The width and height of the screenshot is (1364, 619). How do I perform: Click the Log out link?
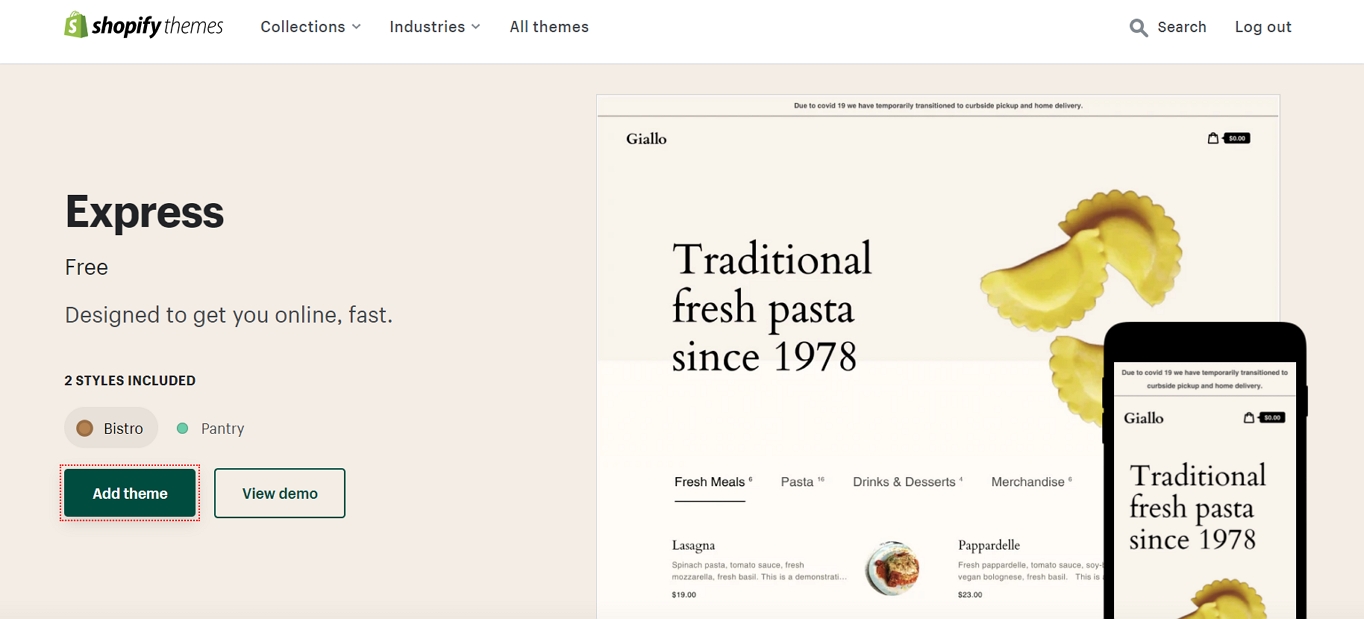coord(1263,27)
